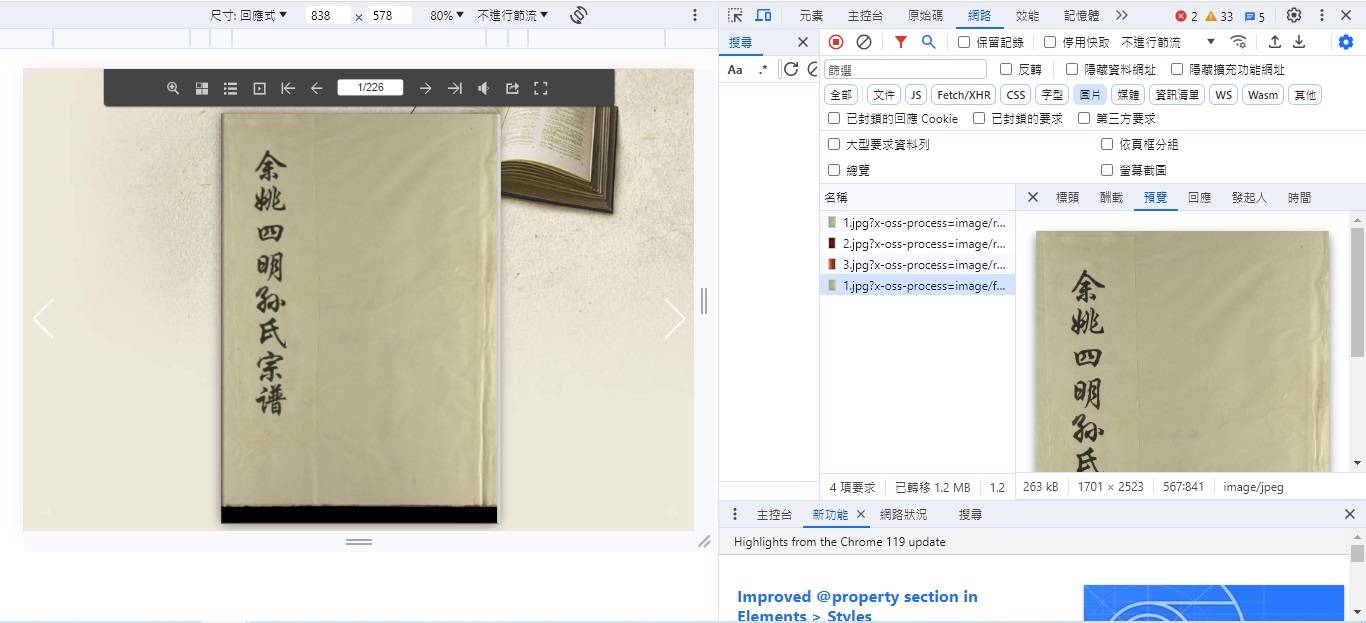Click the share icon in viewer toolbar
1366x623 pixels.
(512, 88)
